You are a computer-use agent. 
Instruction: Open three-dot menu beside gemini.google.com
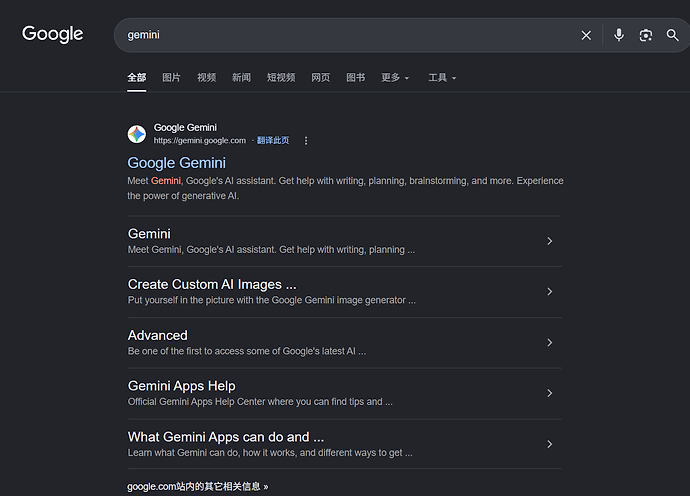click(306, 140)
